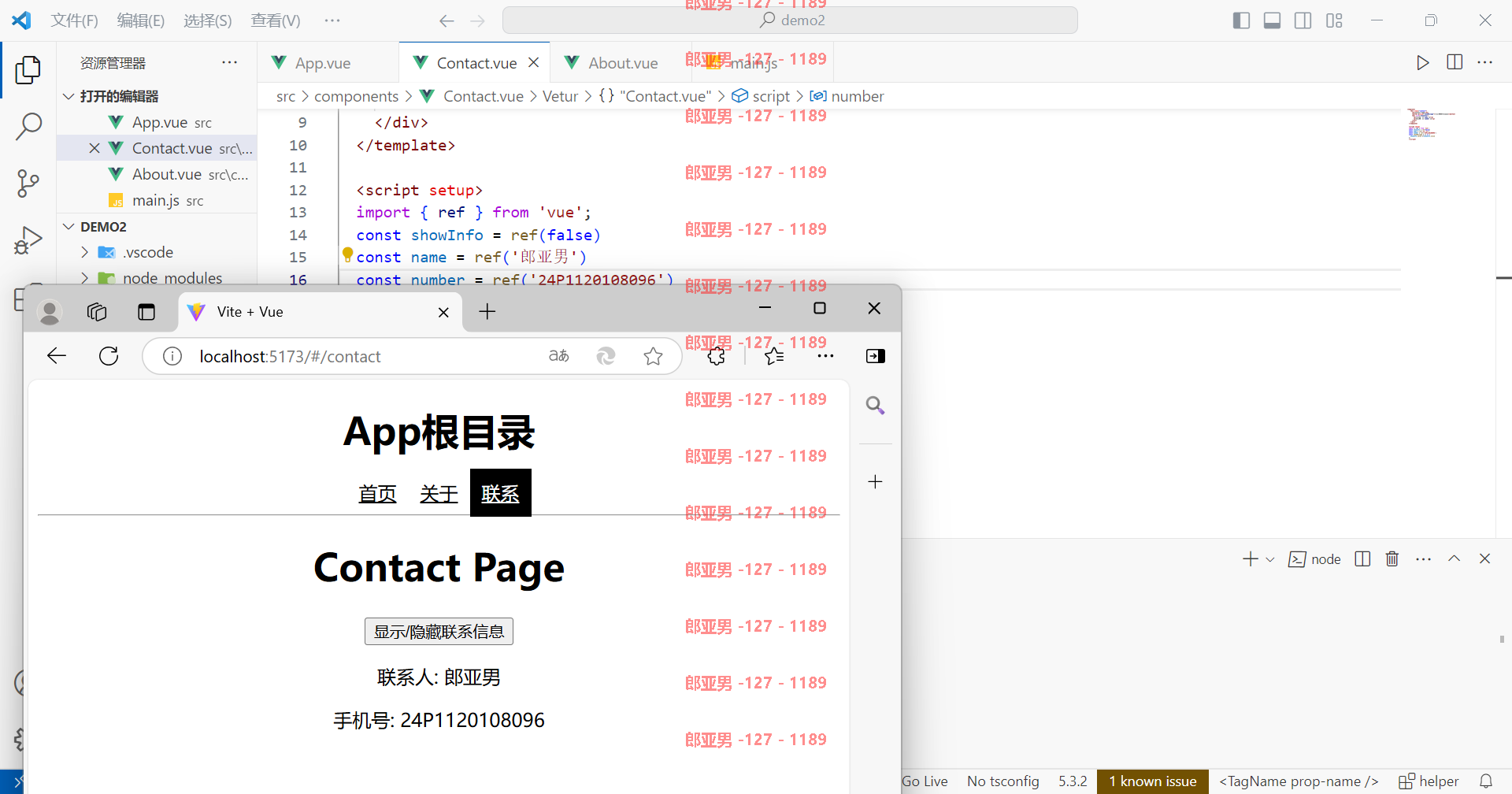Refresh the browser page
The width and height of the screenshot is (1512, 794).
pos(109,356)
